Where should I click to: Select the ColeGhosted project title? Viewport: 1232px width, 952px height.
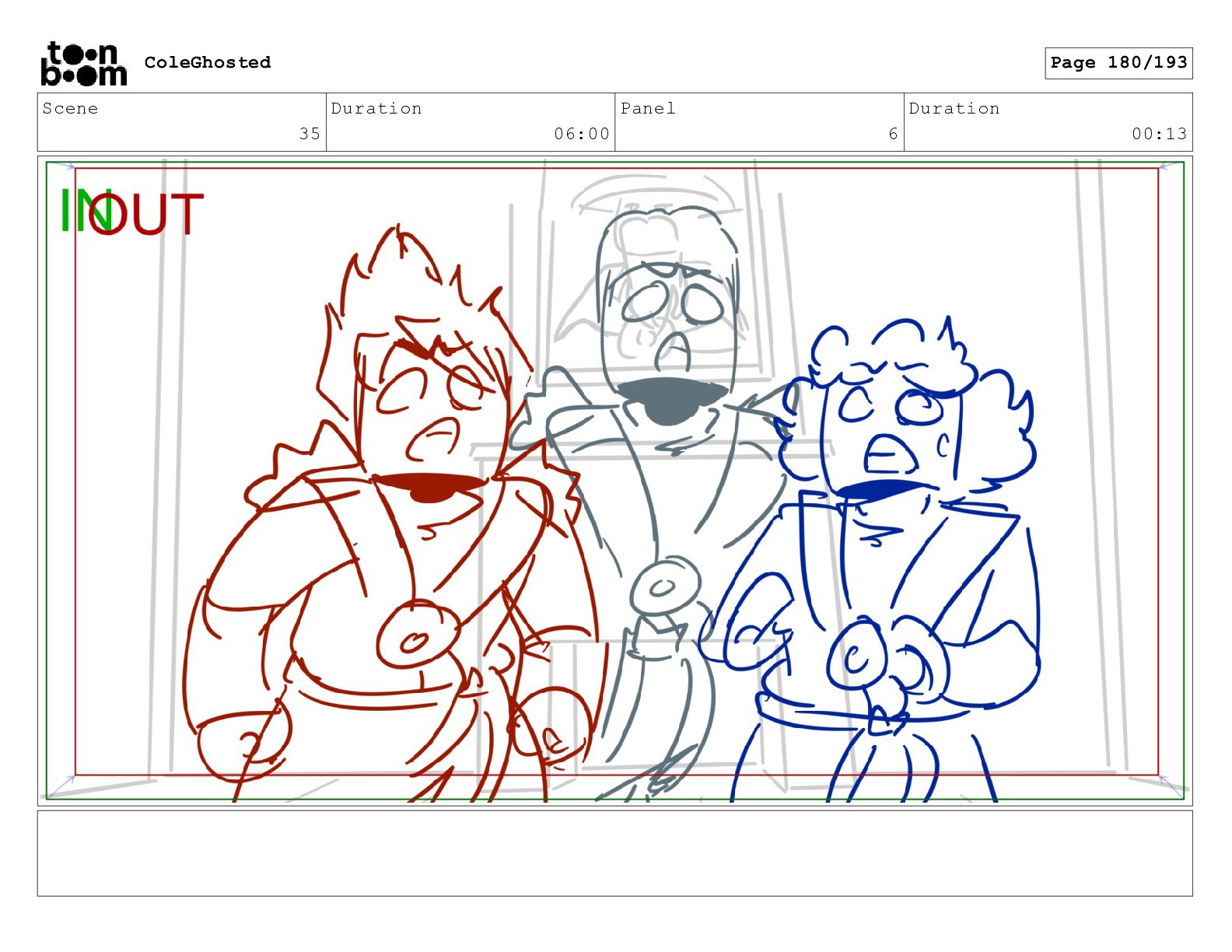pos(208,62)
